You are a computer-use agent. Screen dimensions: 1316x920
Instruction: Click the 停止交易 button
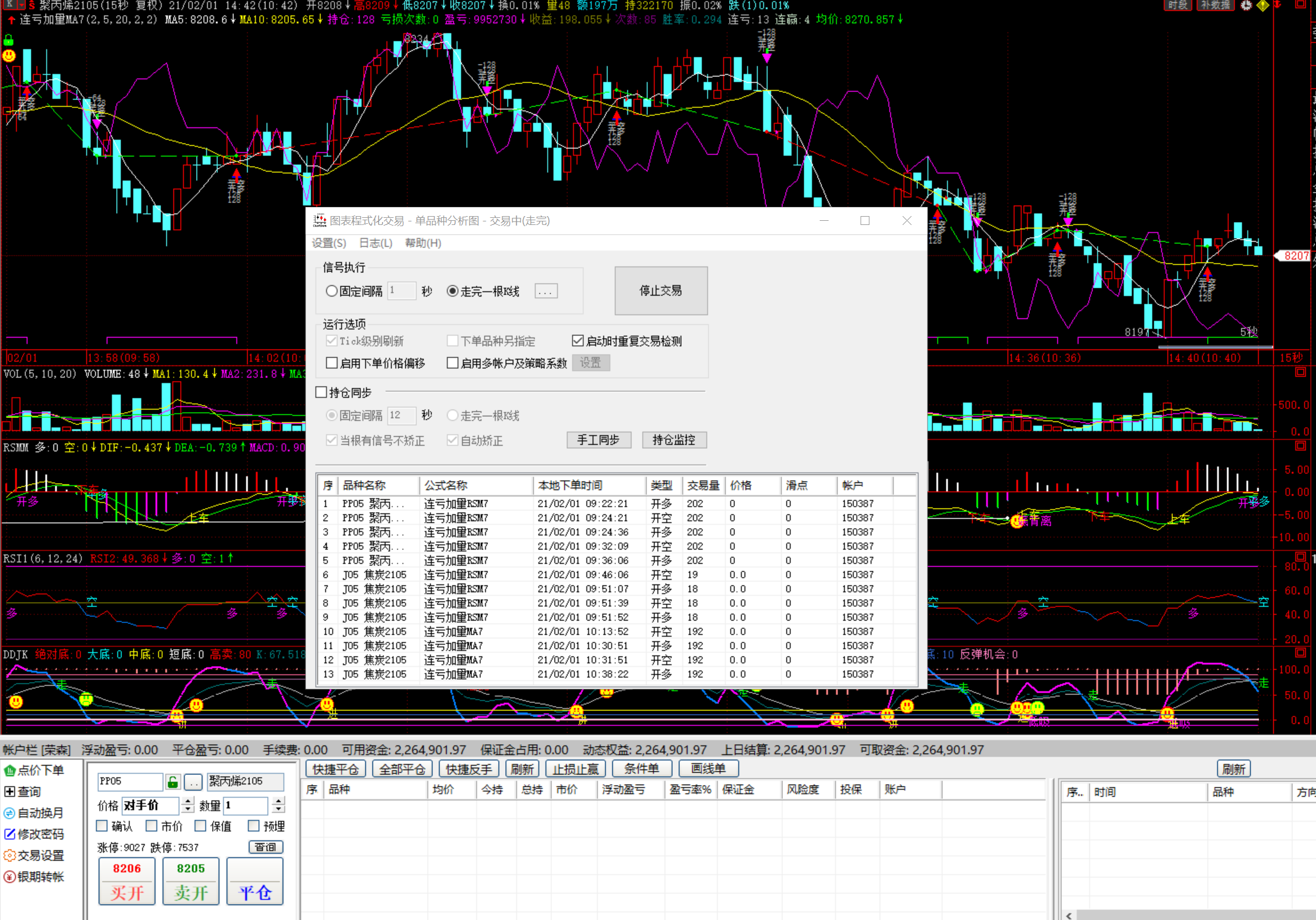[661, 291]
